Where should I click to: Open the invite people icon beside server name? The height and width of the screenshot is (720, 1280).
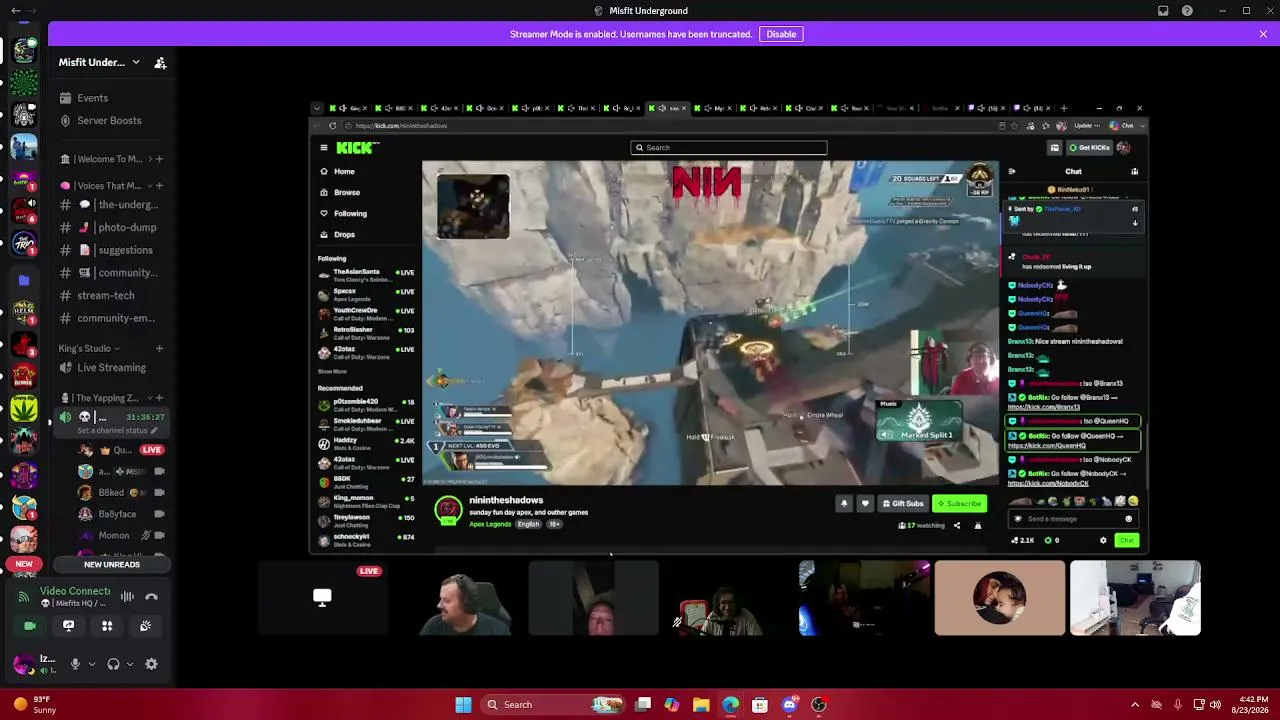point(160,62)
